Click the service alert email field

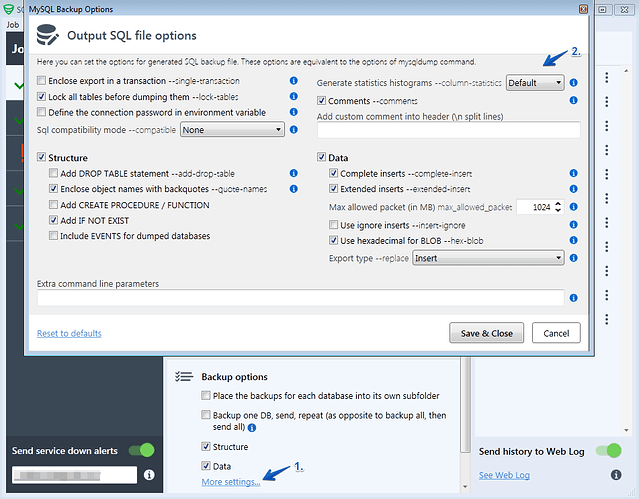click(75, 475)
